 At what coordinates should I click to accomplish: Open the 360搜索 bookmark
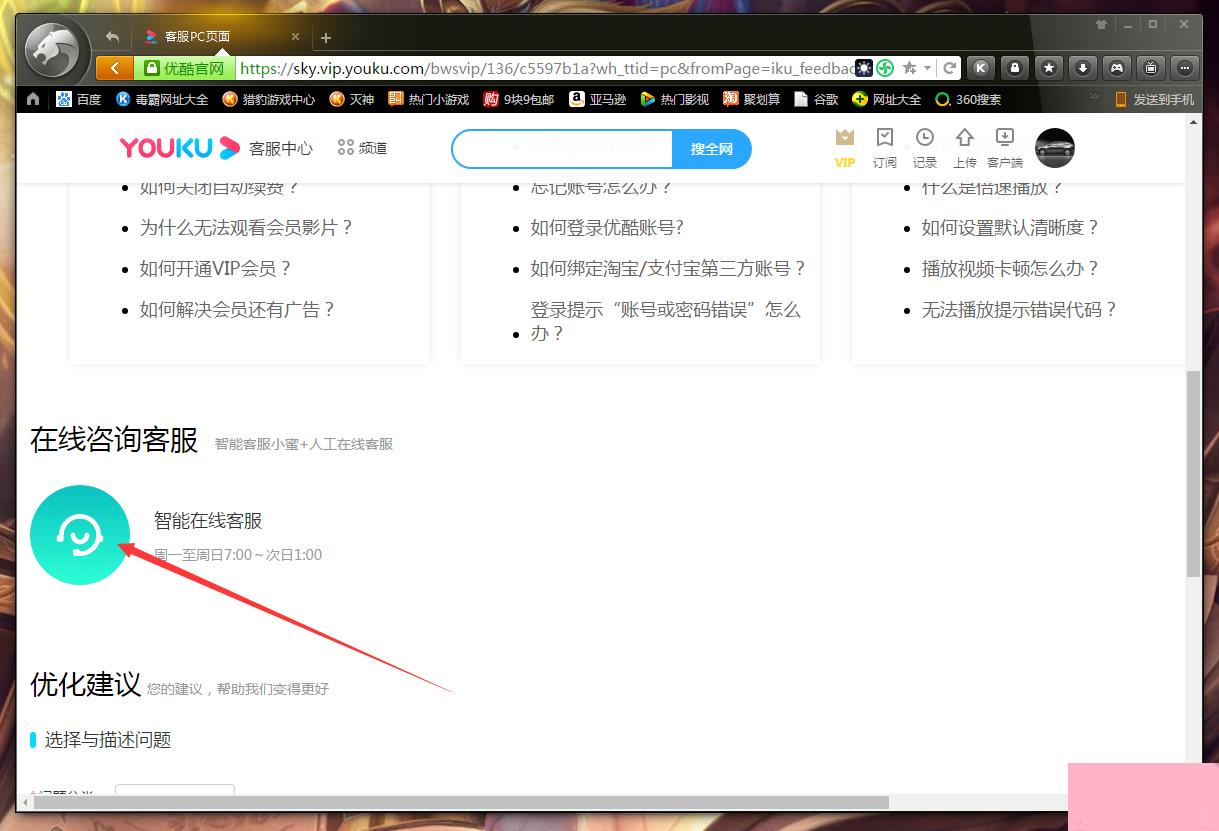point(968,99)
